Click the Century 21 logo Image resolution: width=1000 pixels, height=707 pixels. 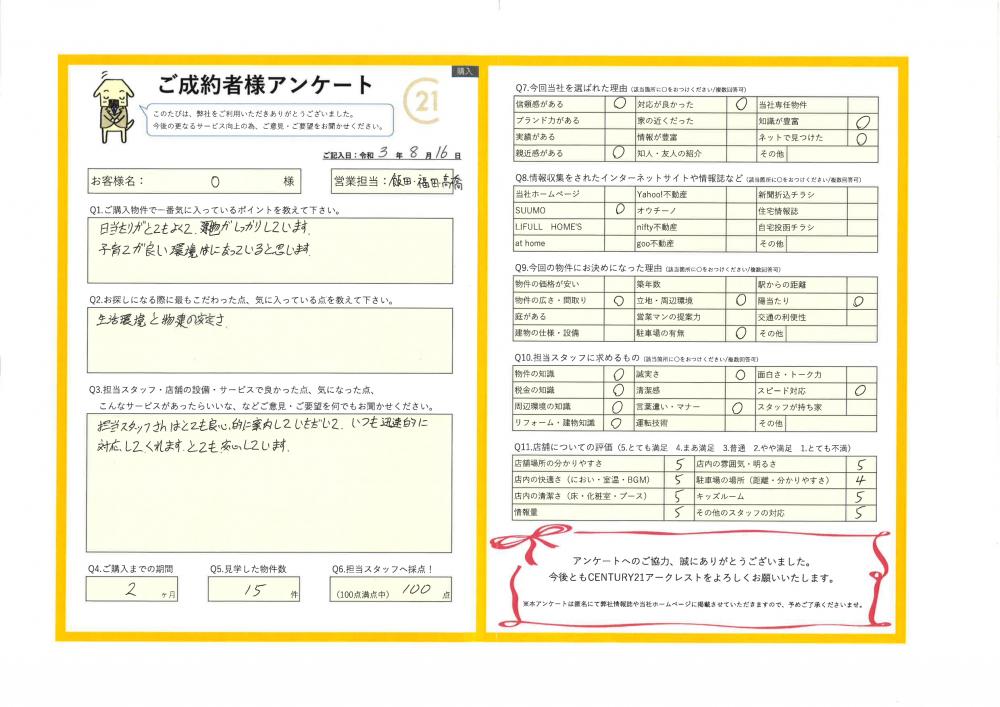tap(421, 100)
